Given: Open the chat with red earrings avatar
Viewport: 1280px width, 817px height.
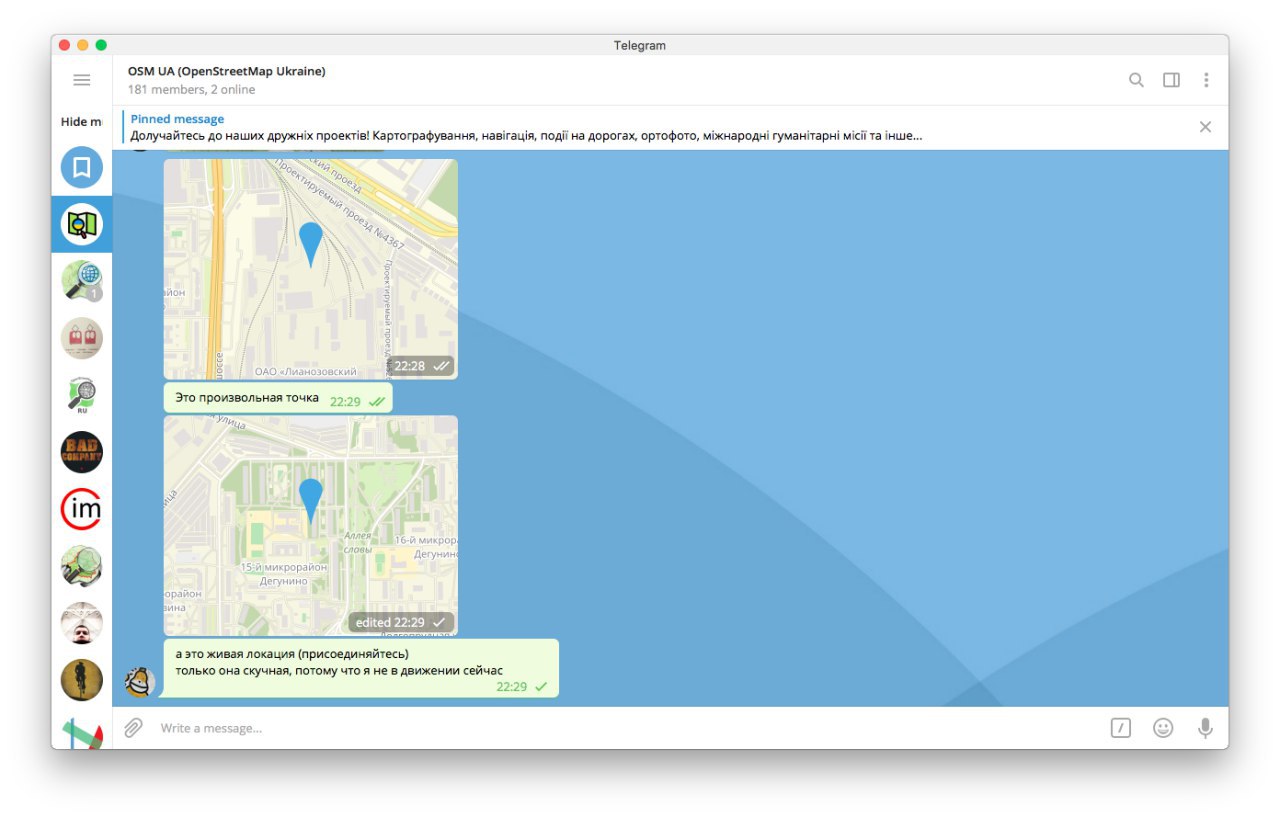Looking at the screenshot, I should click(82, 338).
